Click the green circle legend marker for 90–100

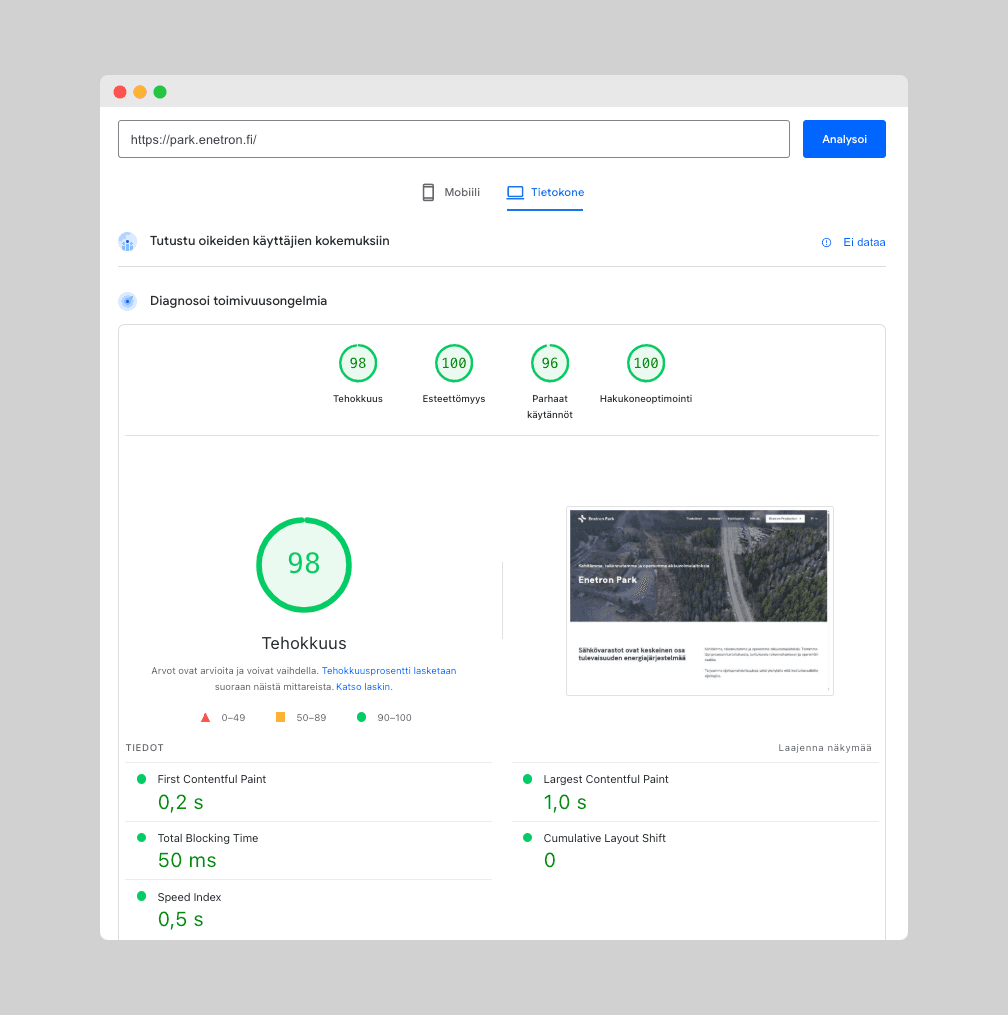pos(361,717)
